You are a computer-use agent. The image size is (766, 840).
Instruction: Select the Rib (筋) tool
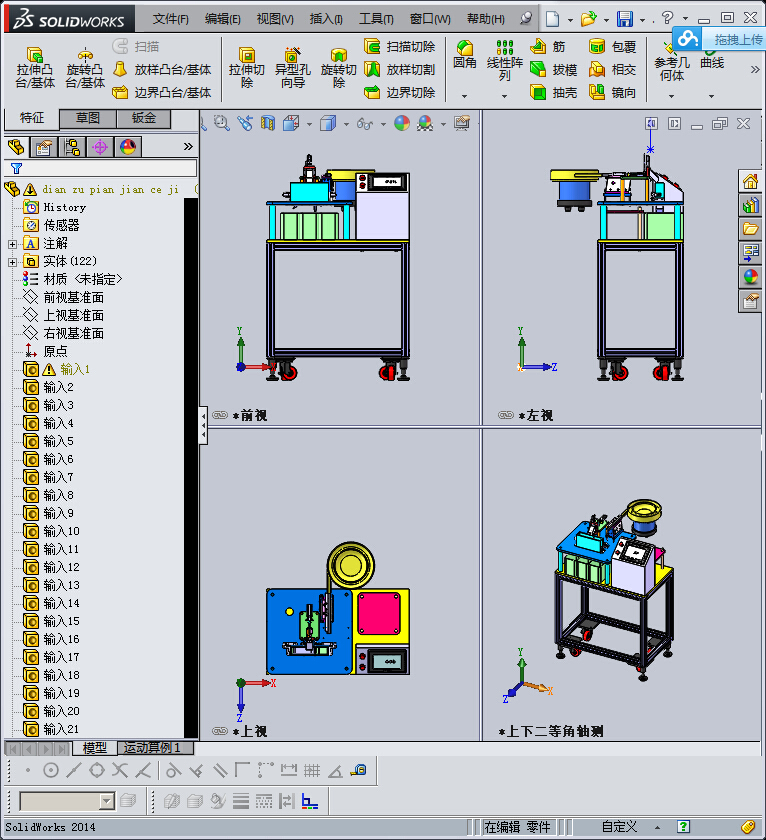[x=547, y=47]
